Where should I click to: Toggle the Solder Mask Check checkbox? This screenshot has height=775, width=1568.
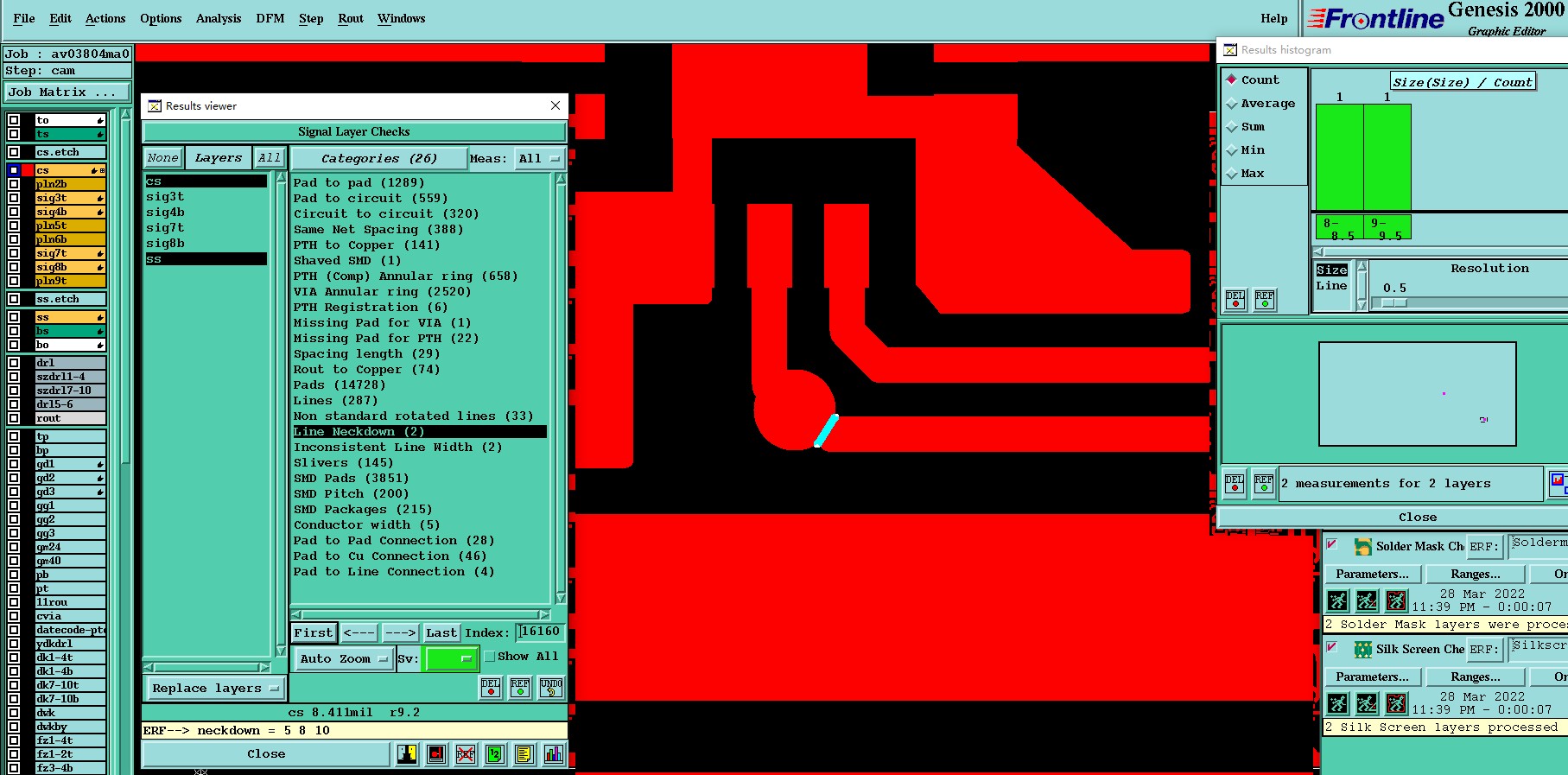click(x=1332, y=544)
